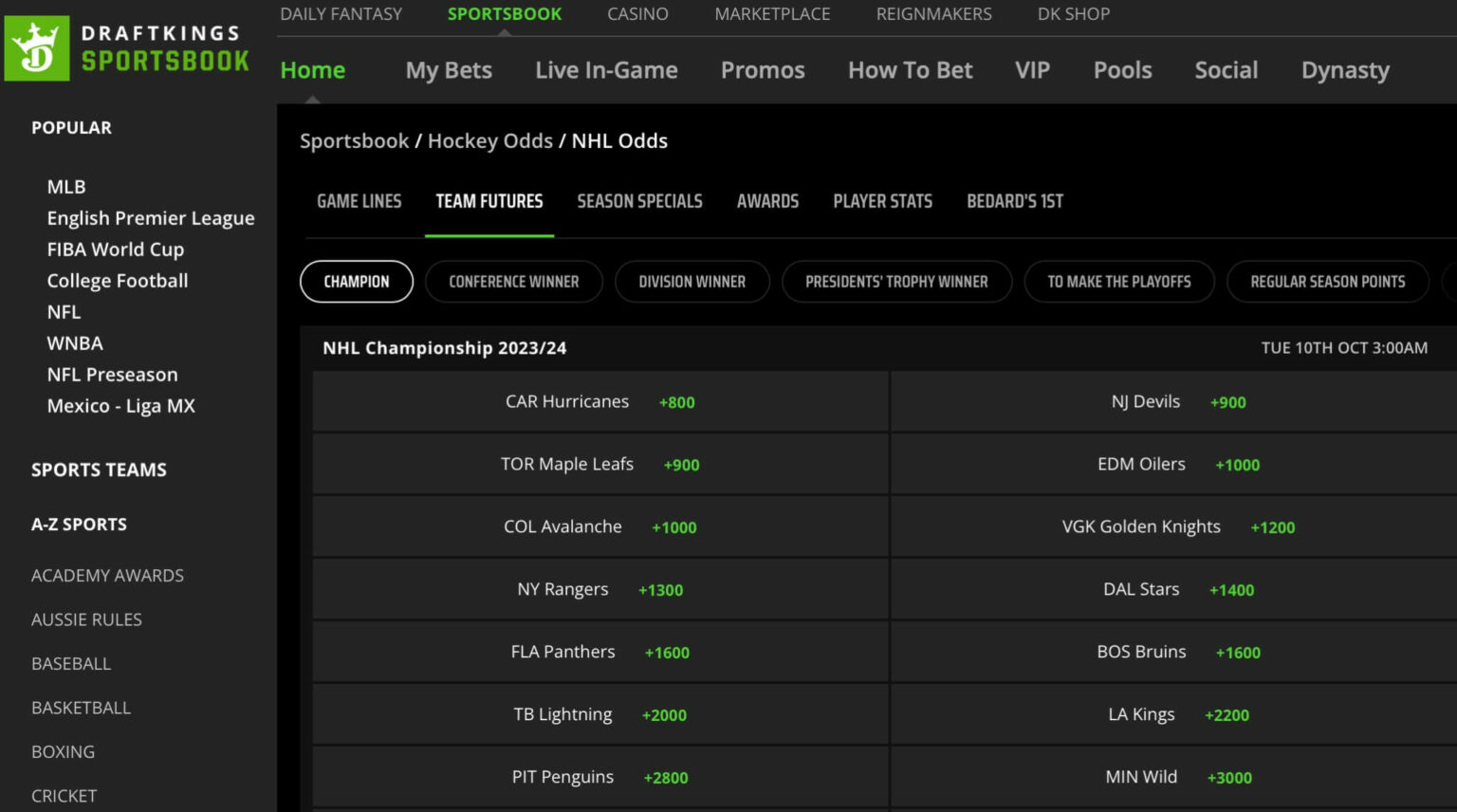Bet on TB Lightning at +2000
The height and width of the screenshot is (812, 1457).
click(600, 715)
